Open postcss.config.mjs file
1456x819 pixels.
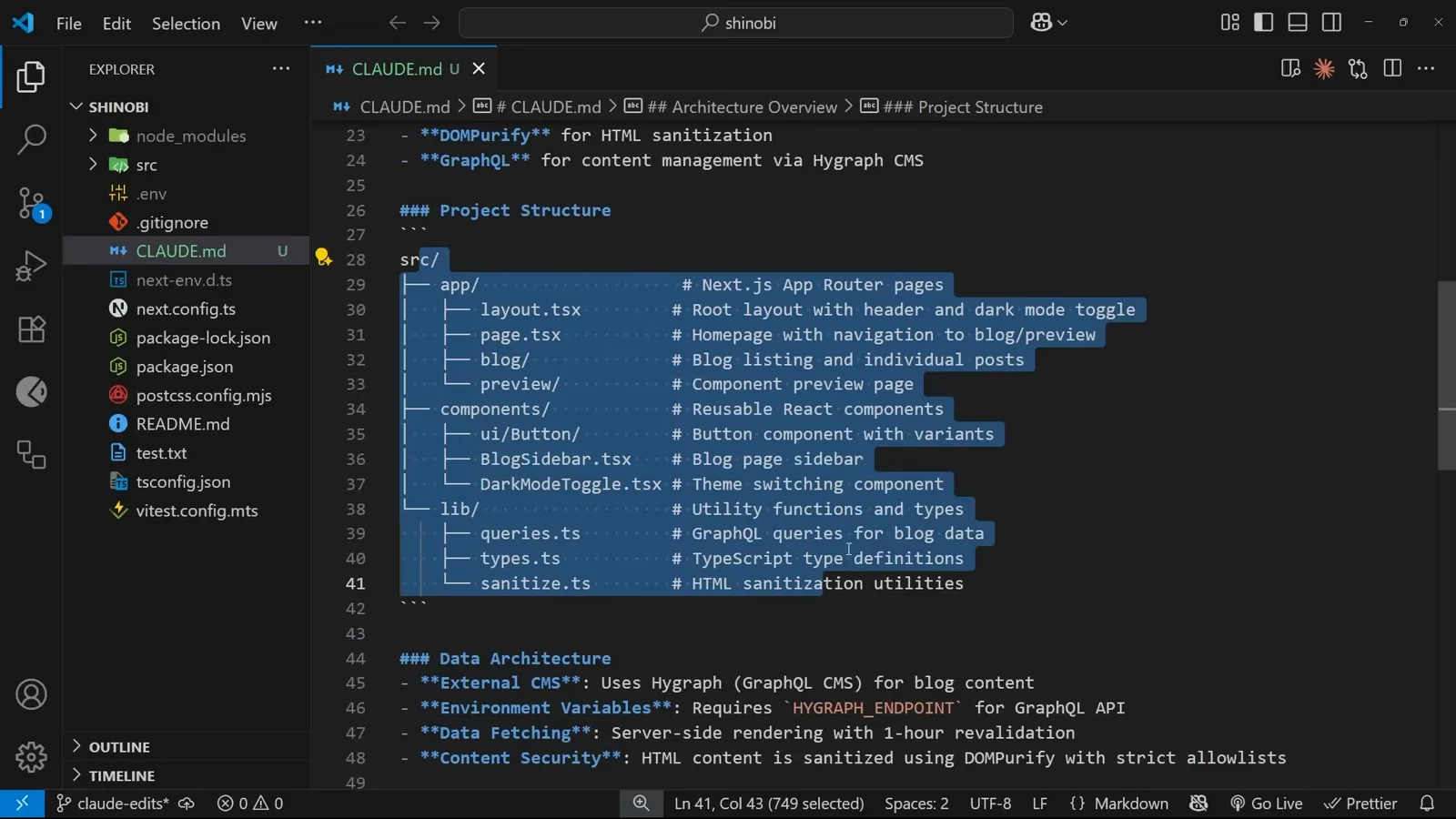pyautogui.click(x=186, y=395)
